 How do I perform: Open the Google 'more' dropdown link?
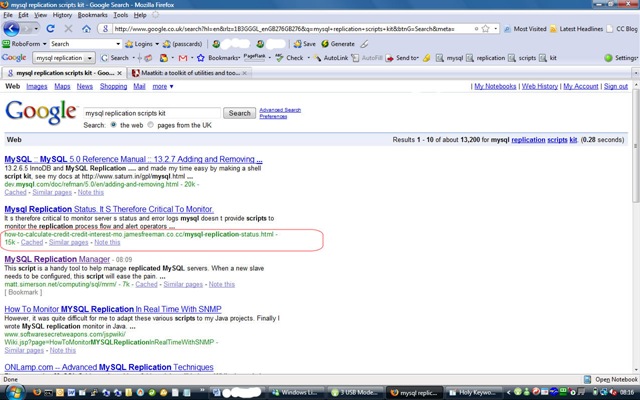tap(162, 87)
